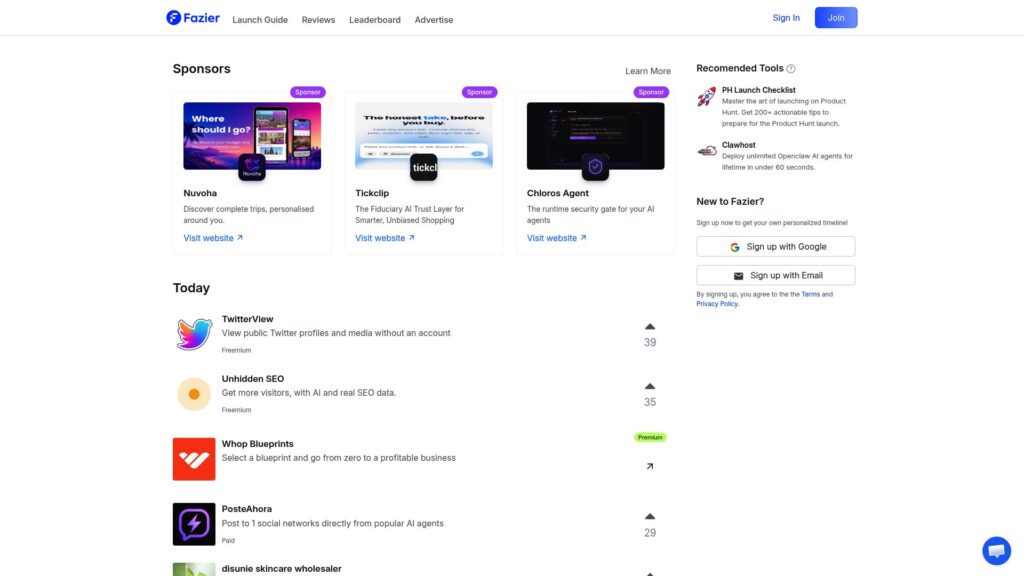This screenshot has width=1024, height=576.
Task: Open the Leaderboard page
Action: [375, 20]
